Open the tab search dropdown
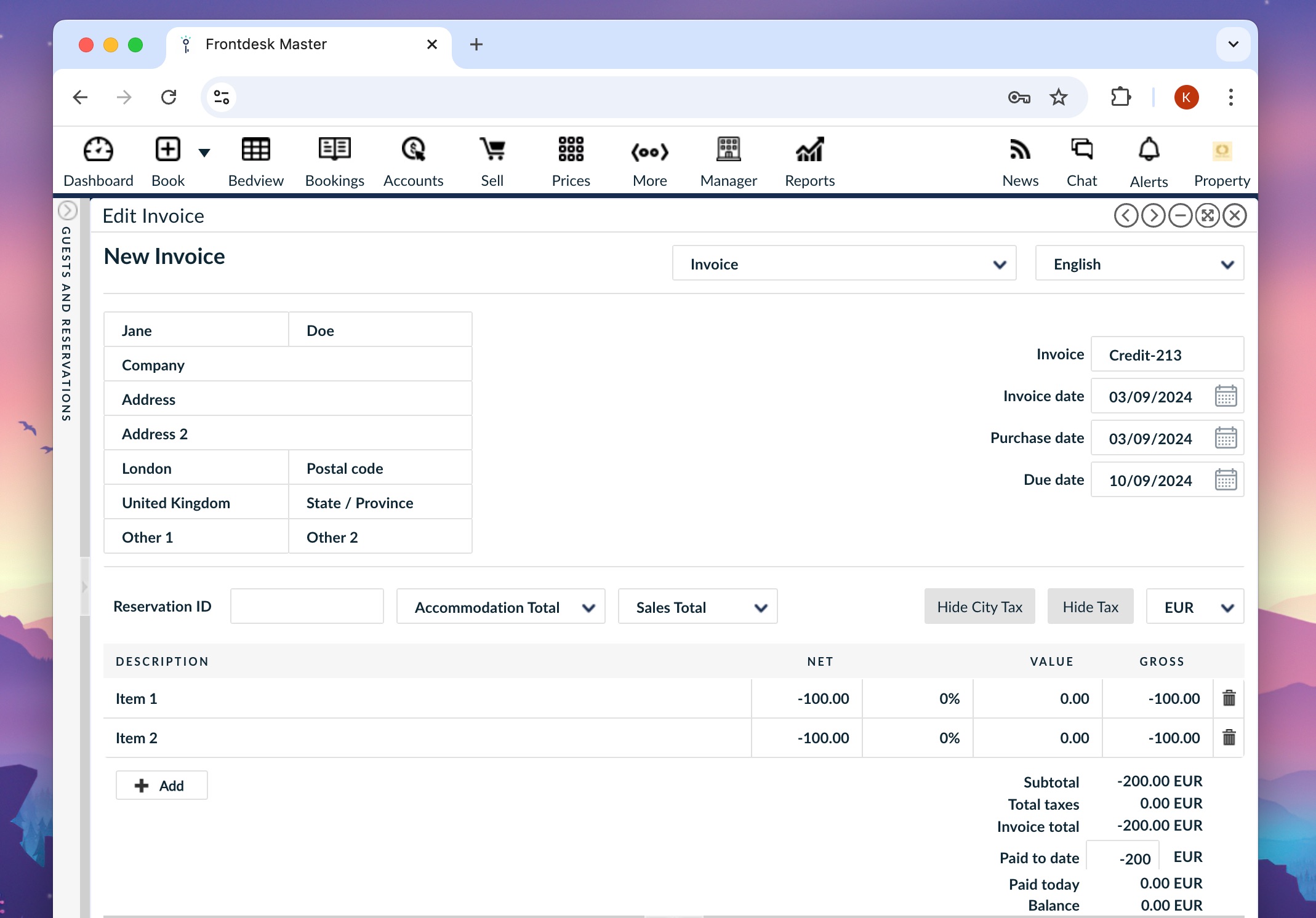The image size is (1316, 918). coord(1234,44)
